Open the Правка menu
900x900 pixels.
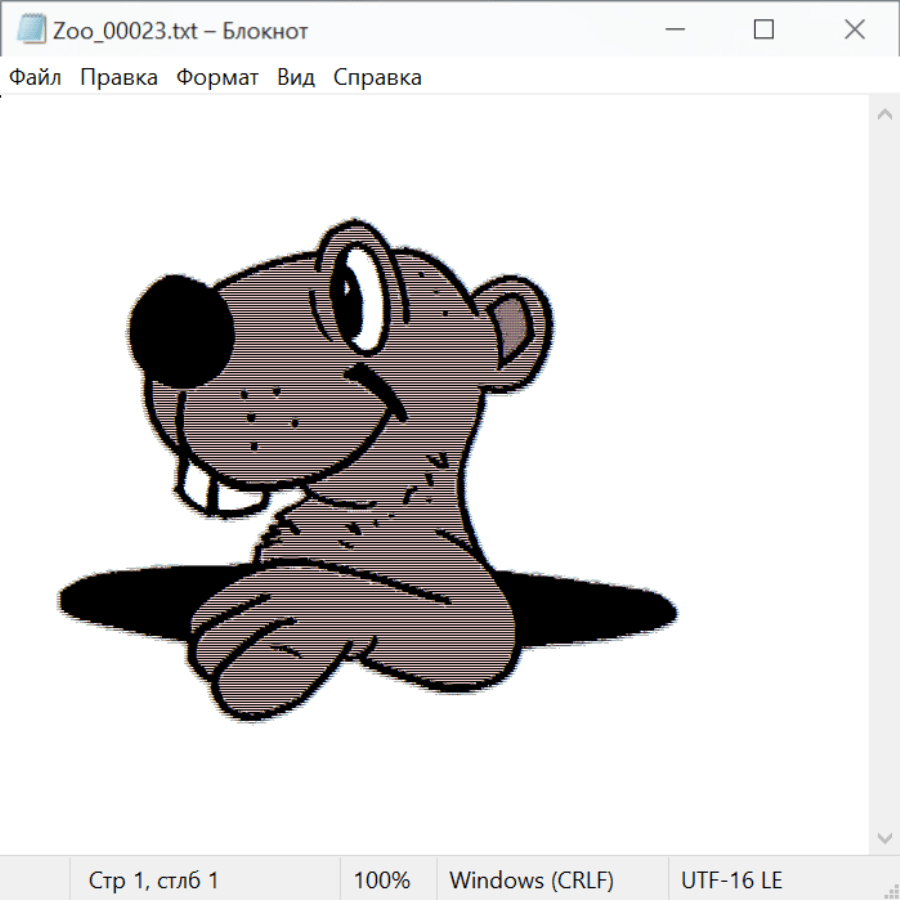[x=118, y=78]
